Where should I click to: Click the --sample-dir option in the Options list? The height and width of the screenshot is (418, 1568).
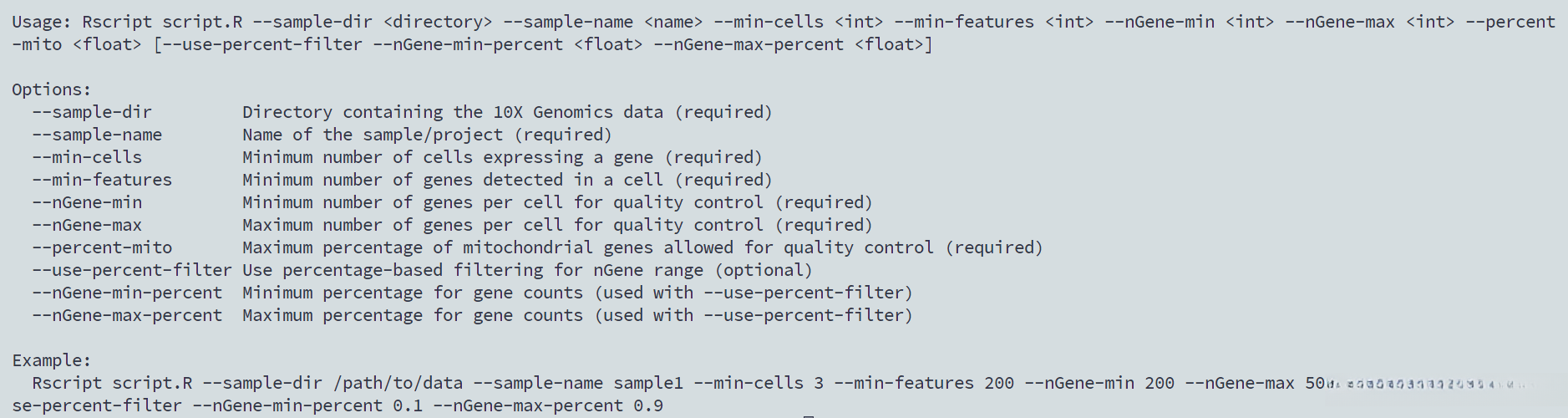[x=92, y=112]
